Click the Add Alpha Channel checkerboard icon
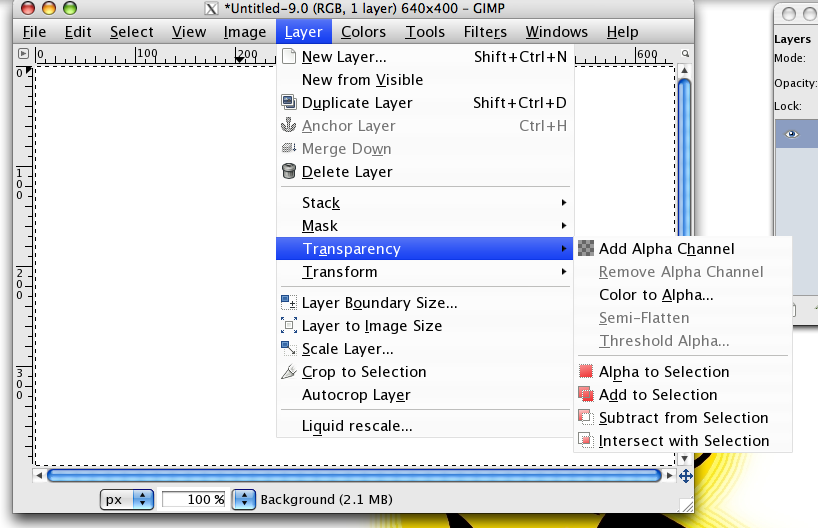 586,248
